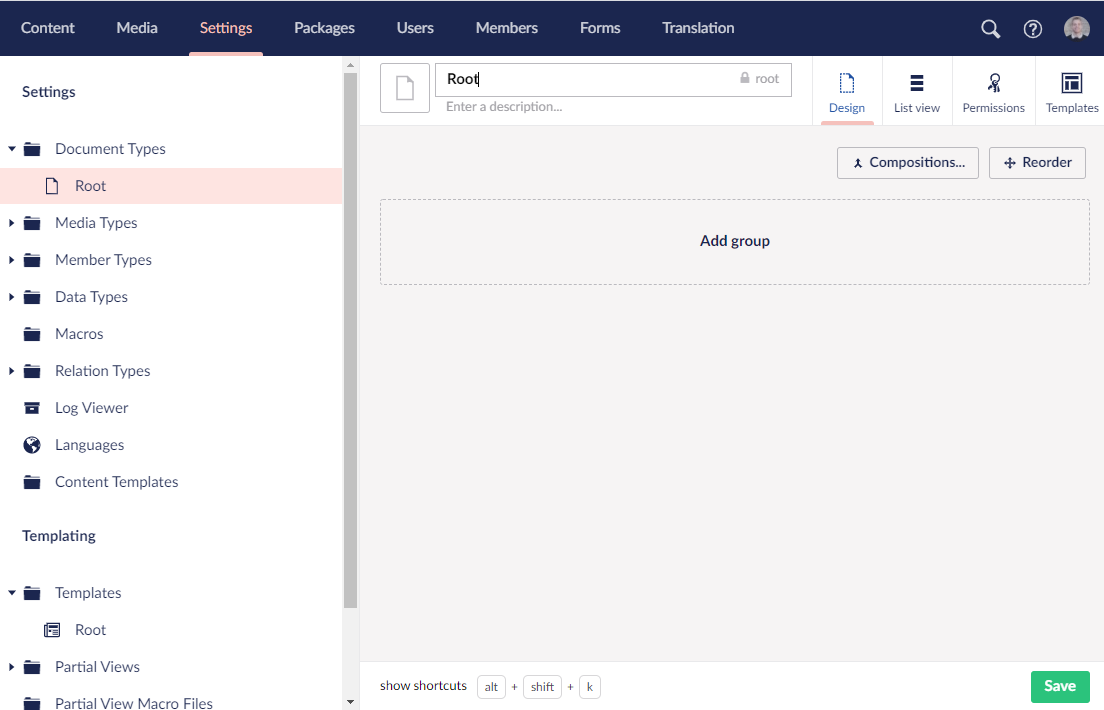The width and height of the screenshot is (1104, 710).
Task: Open the search magnifying glass icon
Action: point(990,29)
